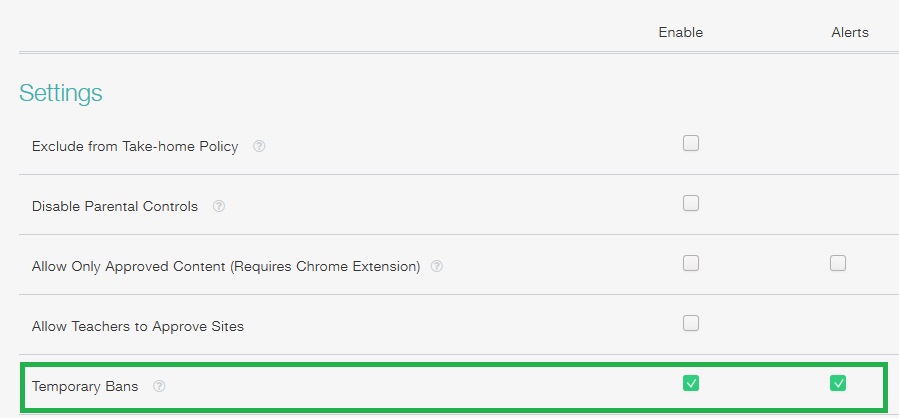Click the Disable Parental Controls label text
899x418 pixels.
pos(115,206)
